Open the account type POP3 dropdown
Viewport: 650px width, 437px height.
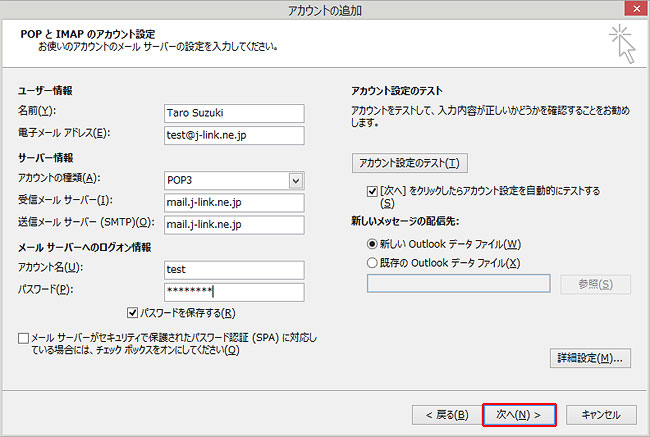[x=296, y=181]
